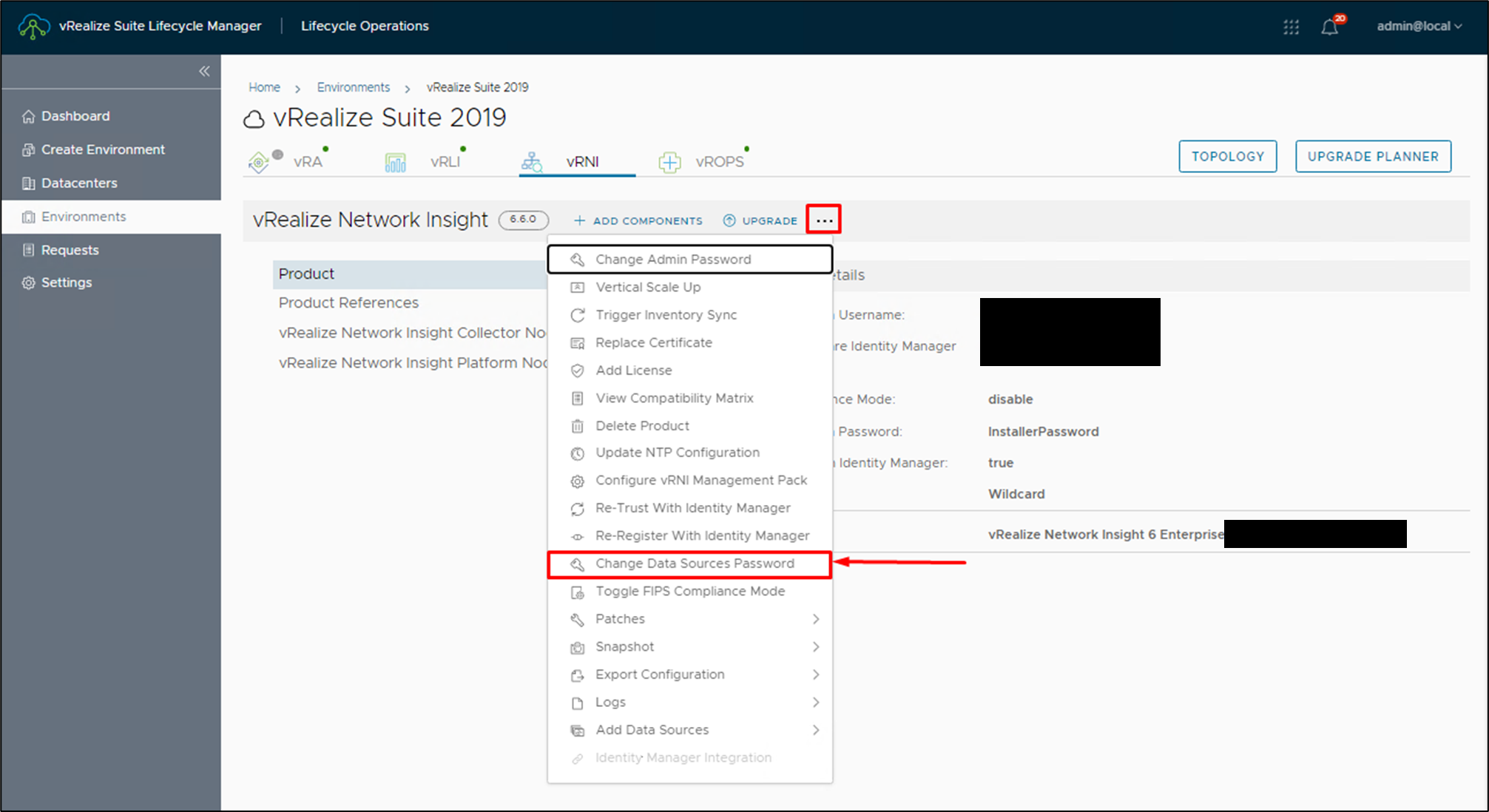Click the Requests icon in sidebar
Screen dimensions: 1489x812
tap(29, 250)
